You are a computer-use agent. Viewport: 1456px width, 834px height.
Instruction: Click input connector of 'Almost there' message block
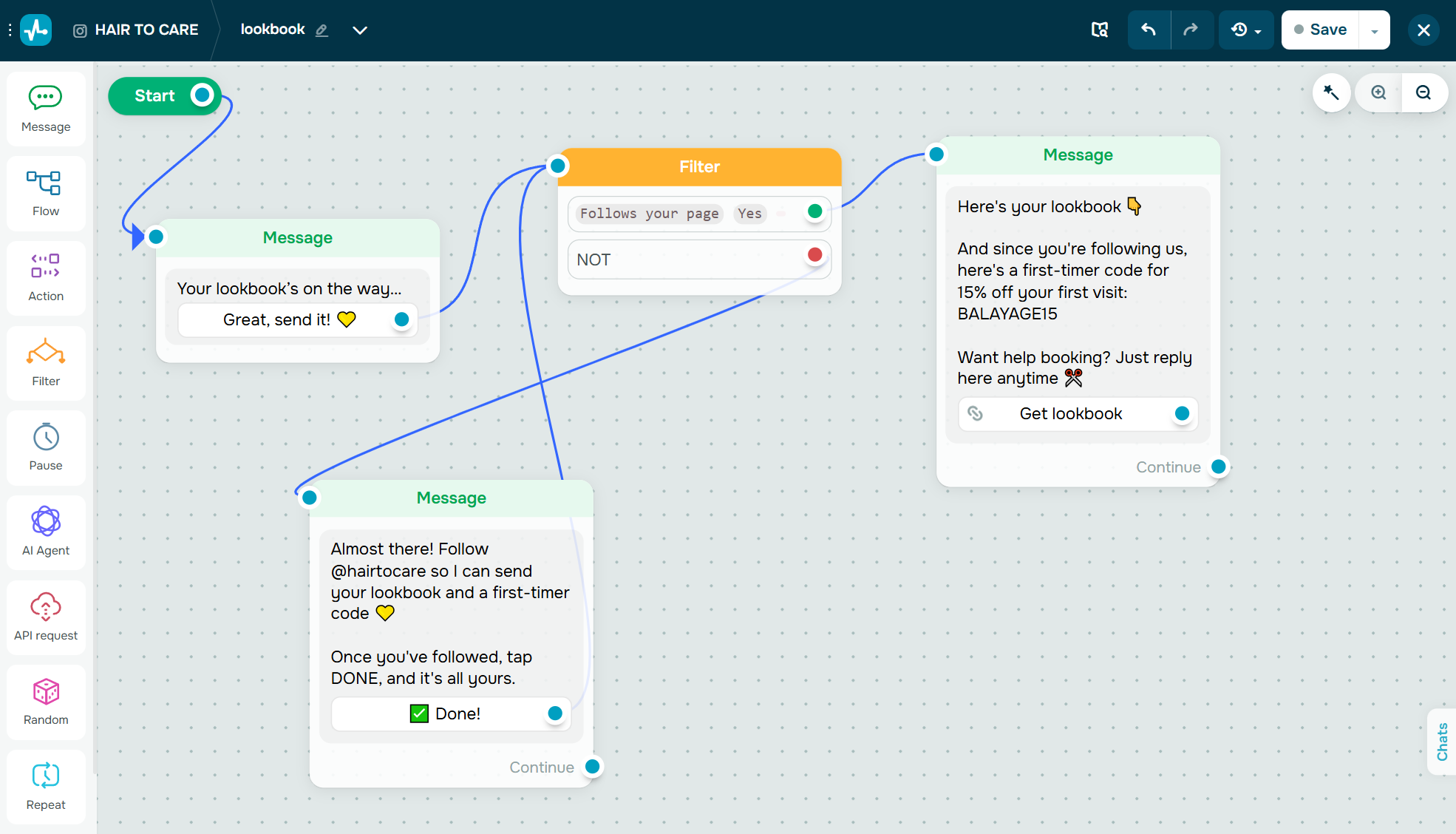pyautogui.click(x=310, y=498)
